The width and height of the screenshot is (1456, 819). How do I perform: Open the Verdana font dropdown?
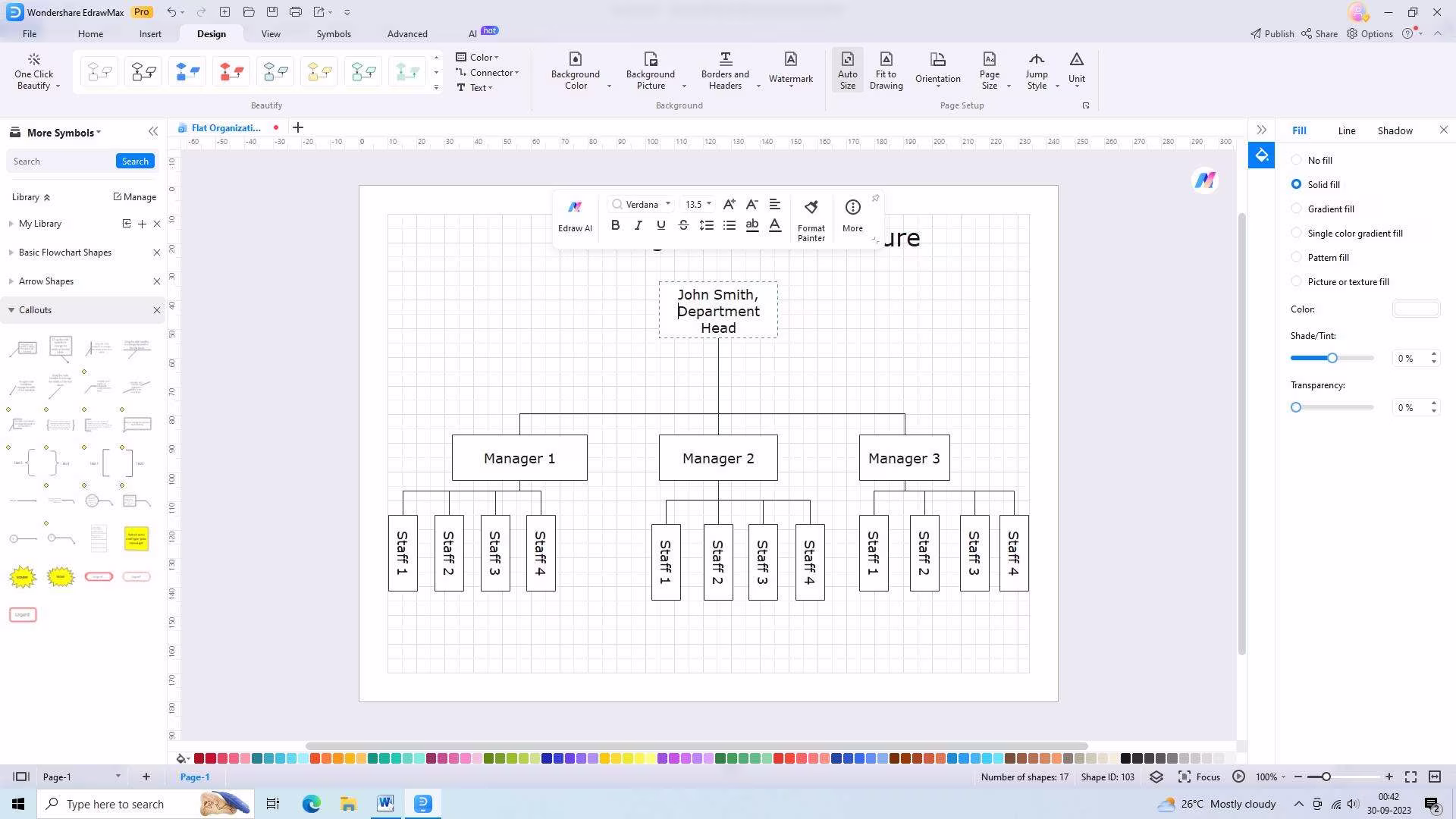point(667,204)
